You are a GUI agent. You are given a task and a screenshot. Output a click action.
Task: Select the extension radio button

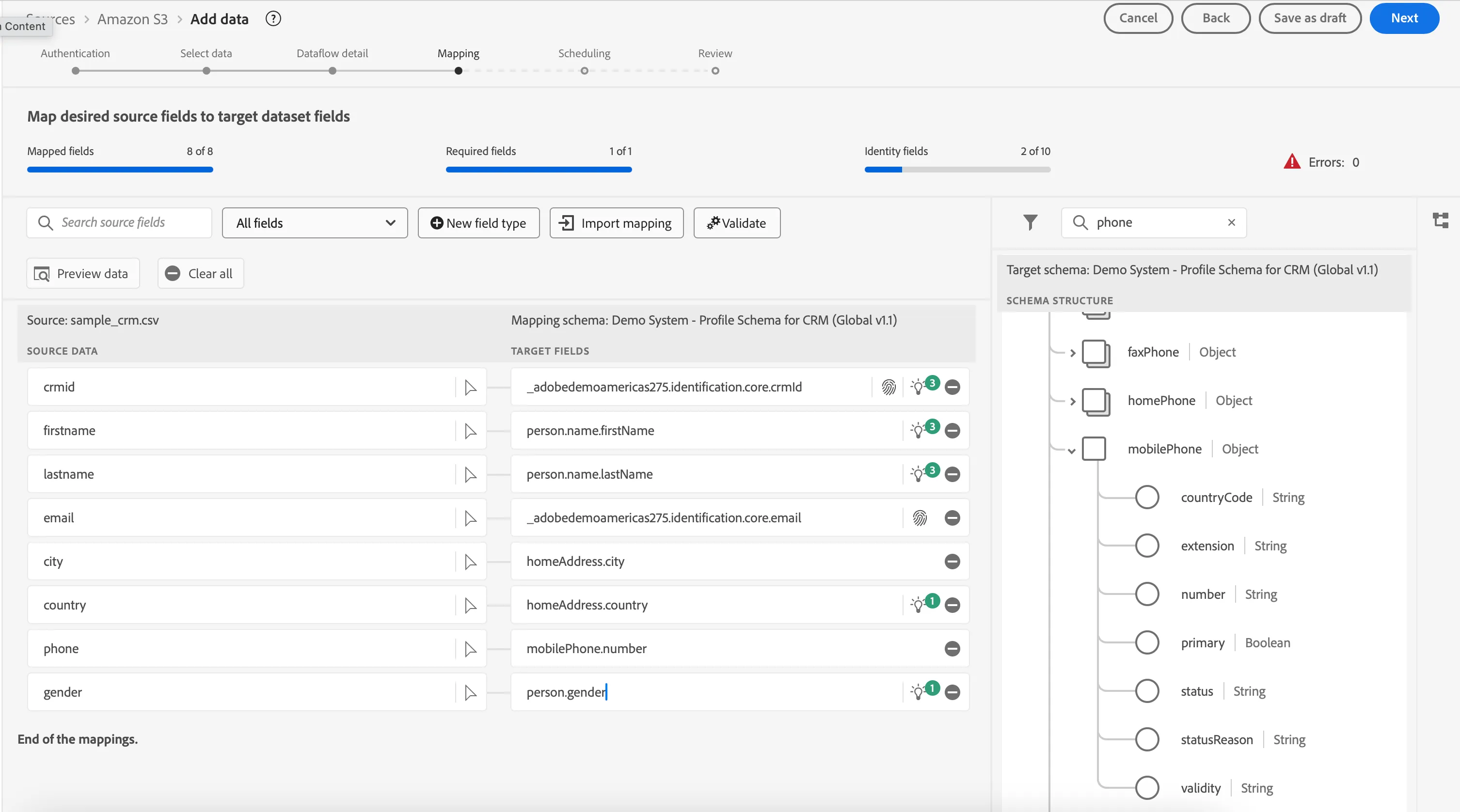1146,546
